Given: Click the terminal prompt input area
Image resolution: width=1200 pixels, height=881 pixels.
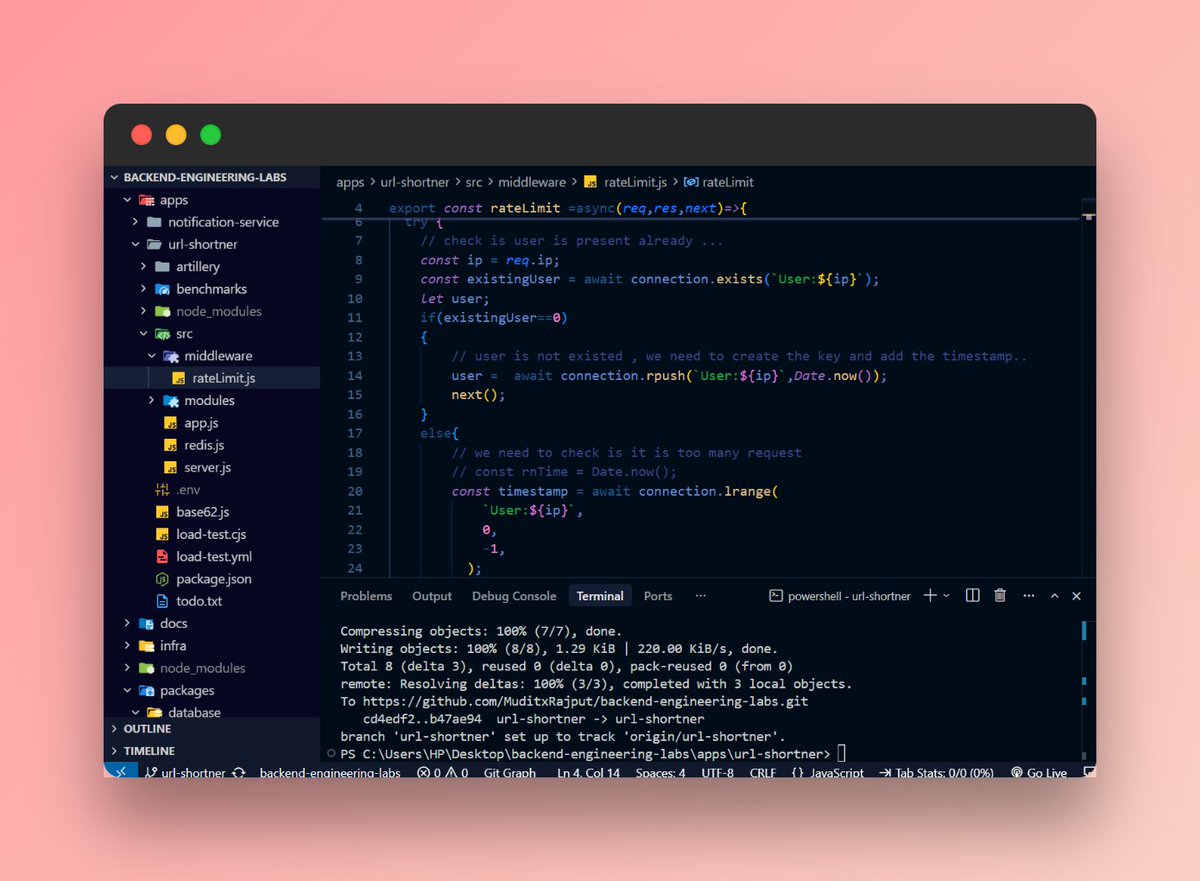Looking at the screenshot, I should pyautogui.click(x=842, y=753).
